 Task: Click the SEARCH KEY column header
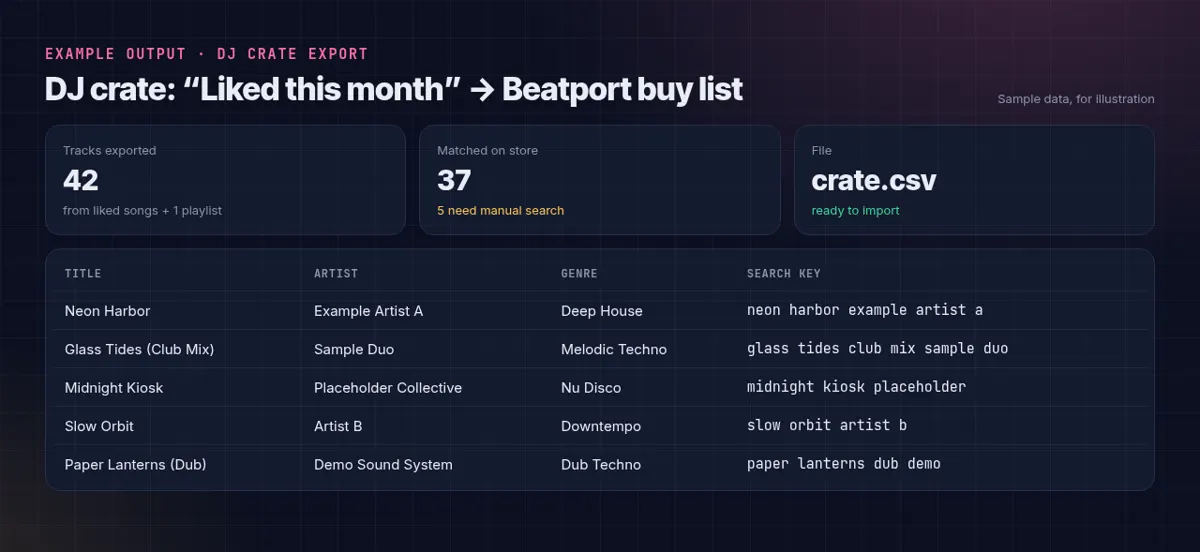point(783,273)
